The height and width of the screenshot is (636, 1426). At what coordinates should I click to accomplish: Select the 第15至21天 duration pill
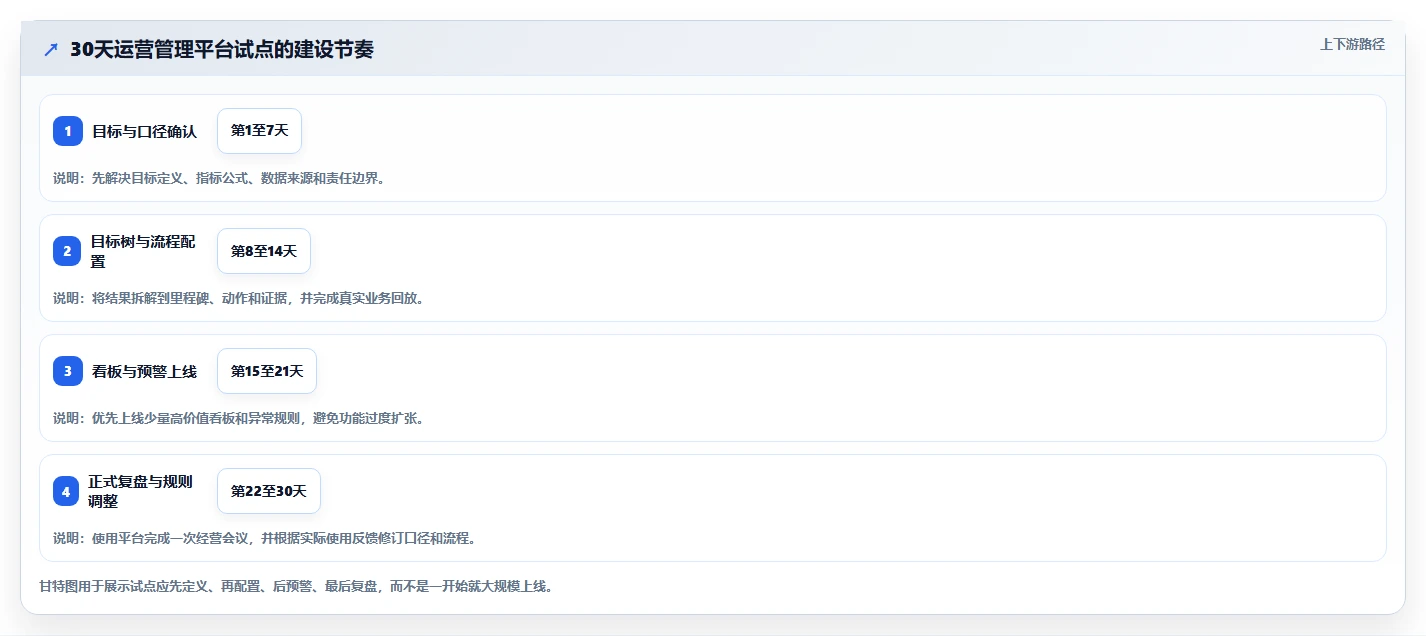267,371
